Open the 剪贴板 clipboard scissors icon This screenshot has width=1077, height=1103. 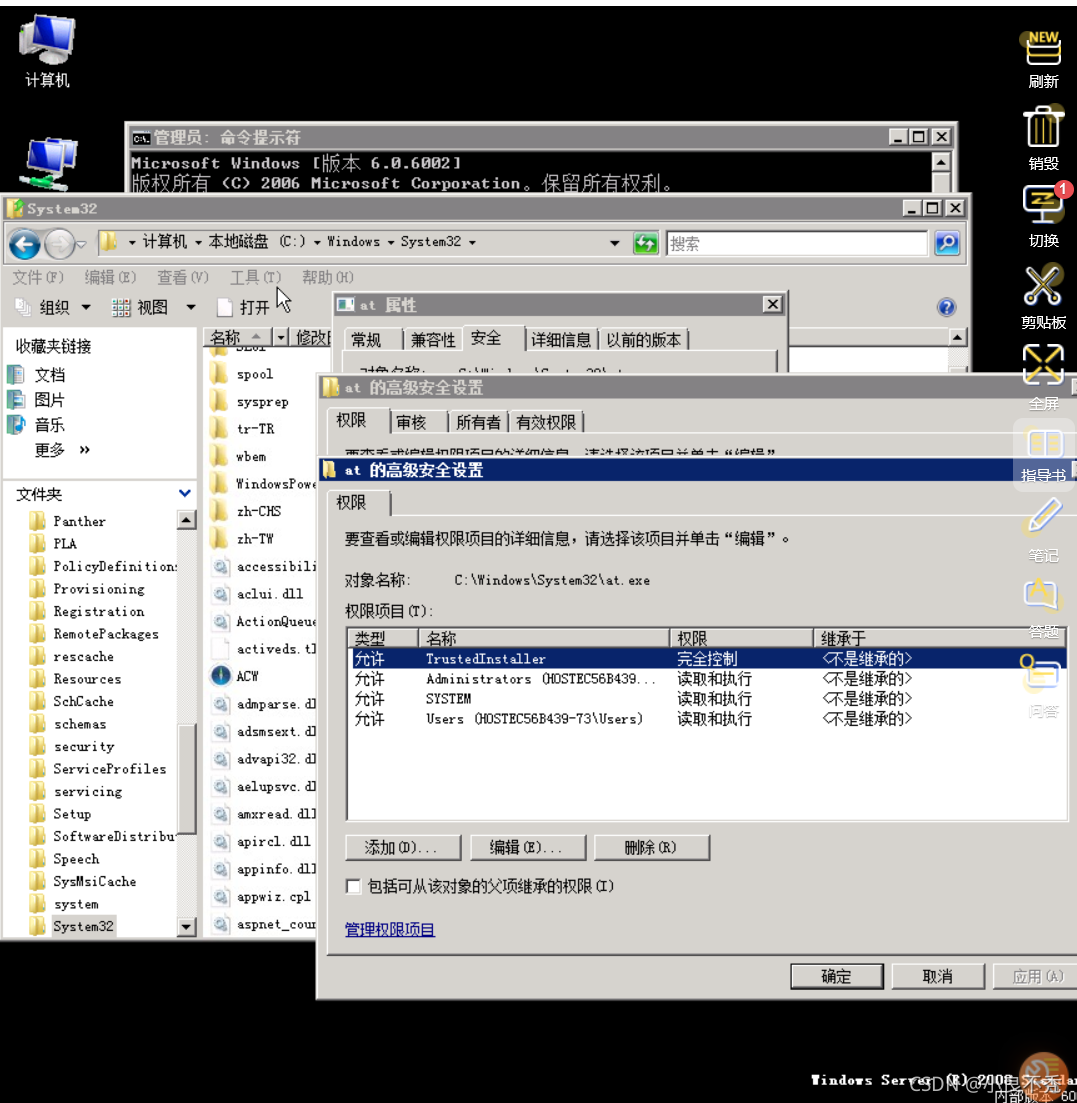pyautogui.click(x=1043, y=287)
